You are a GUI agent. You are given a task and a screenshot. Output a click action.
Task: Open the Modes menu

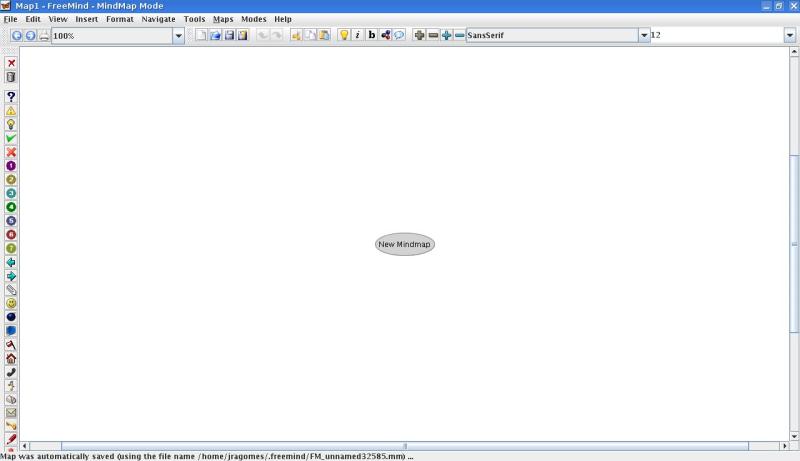point(254,19)
